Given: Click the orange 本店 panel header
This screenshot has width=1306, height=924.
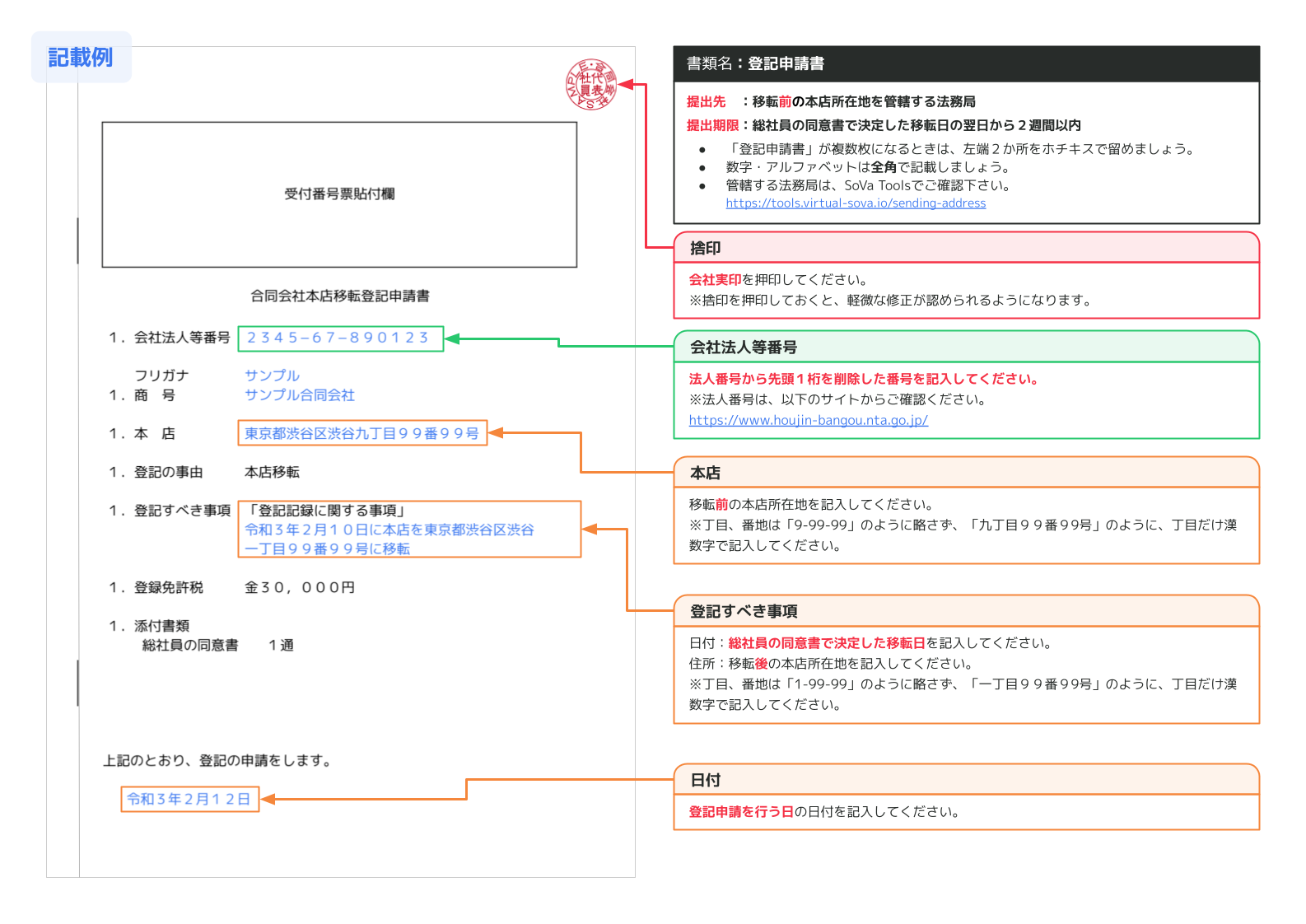Looking at the screenshot, I should [966, 473].
